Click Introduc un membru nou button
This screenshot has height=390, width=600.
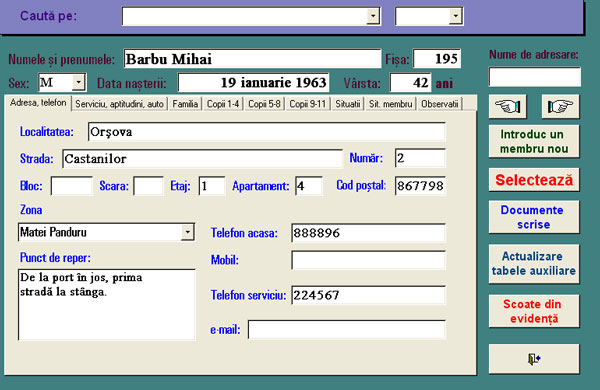[534, 141]
